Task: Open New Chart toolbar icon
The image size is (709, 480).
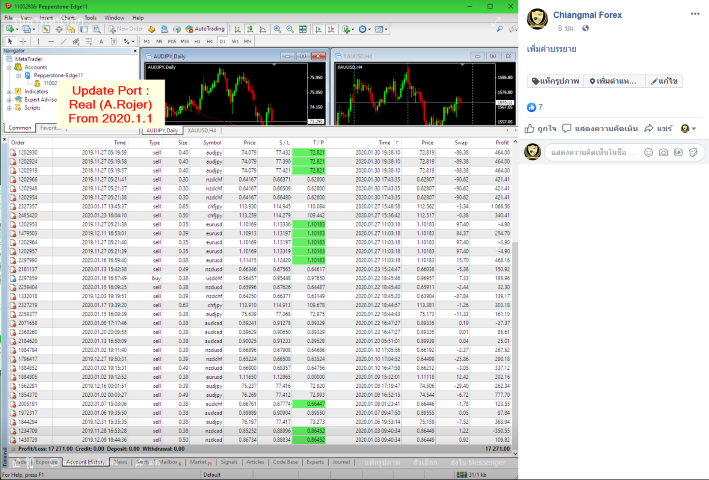Action: tap(9, 29)
